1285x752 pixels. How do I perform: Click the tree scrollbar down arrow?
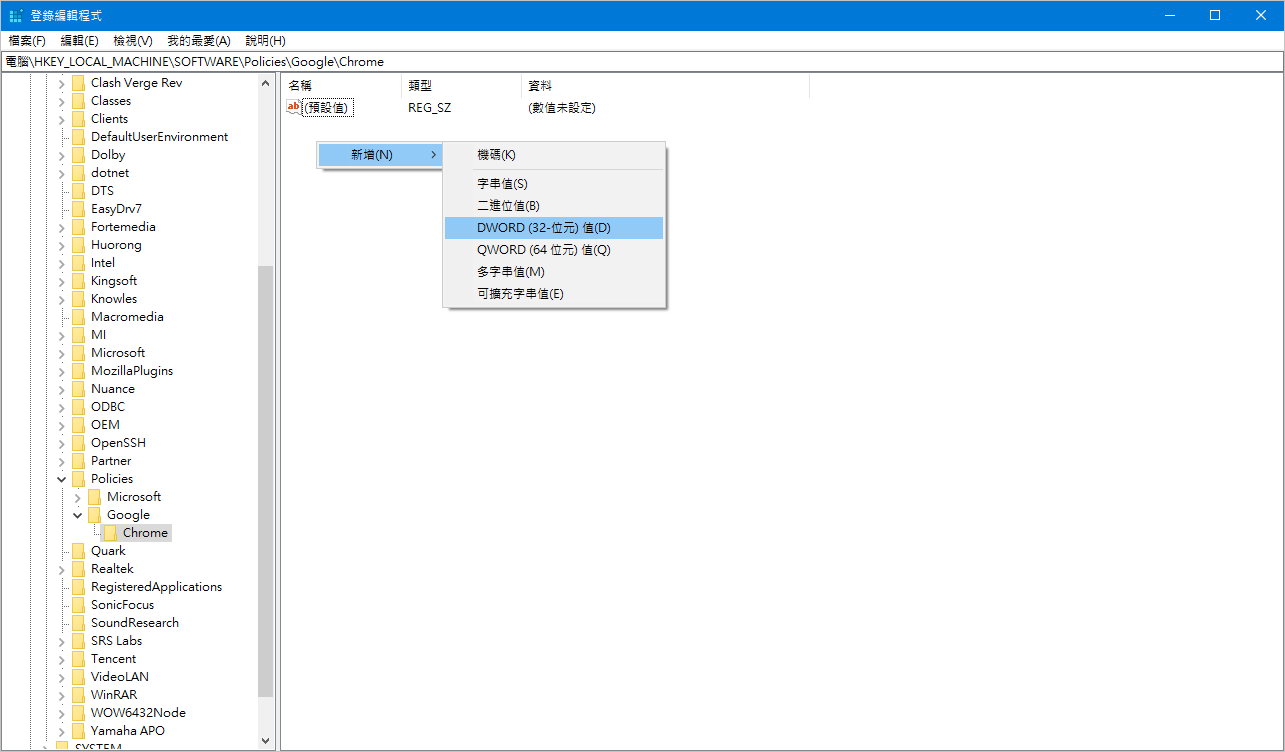coord(265,741)
